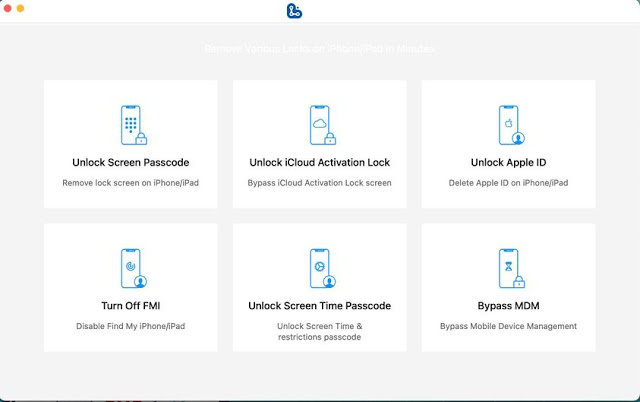Click the Bypass MDM hourglass phone icon
Viewport: 640px width, 402px height.
[x=511, y=269]
